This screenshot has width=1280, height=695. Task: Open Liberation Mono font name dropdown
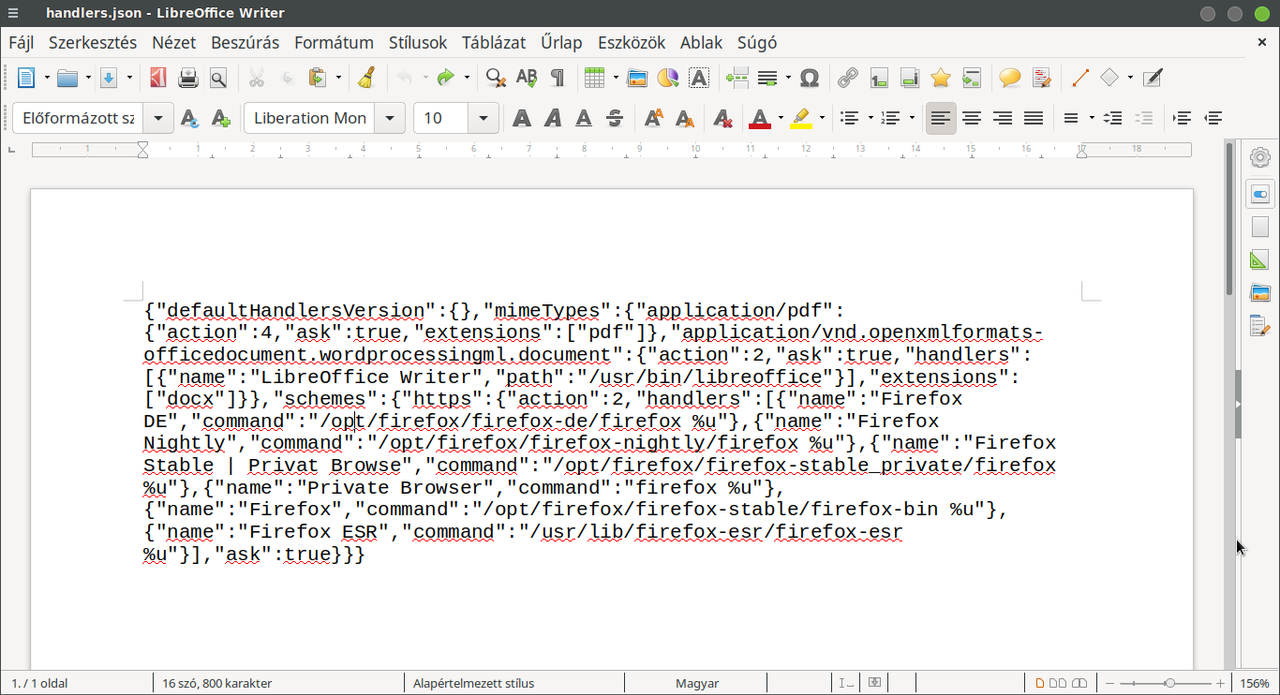389,118
